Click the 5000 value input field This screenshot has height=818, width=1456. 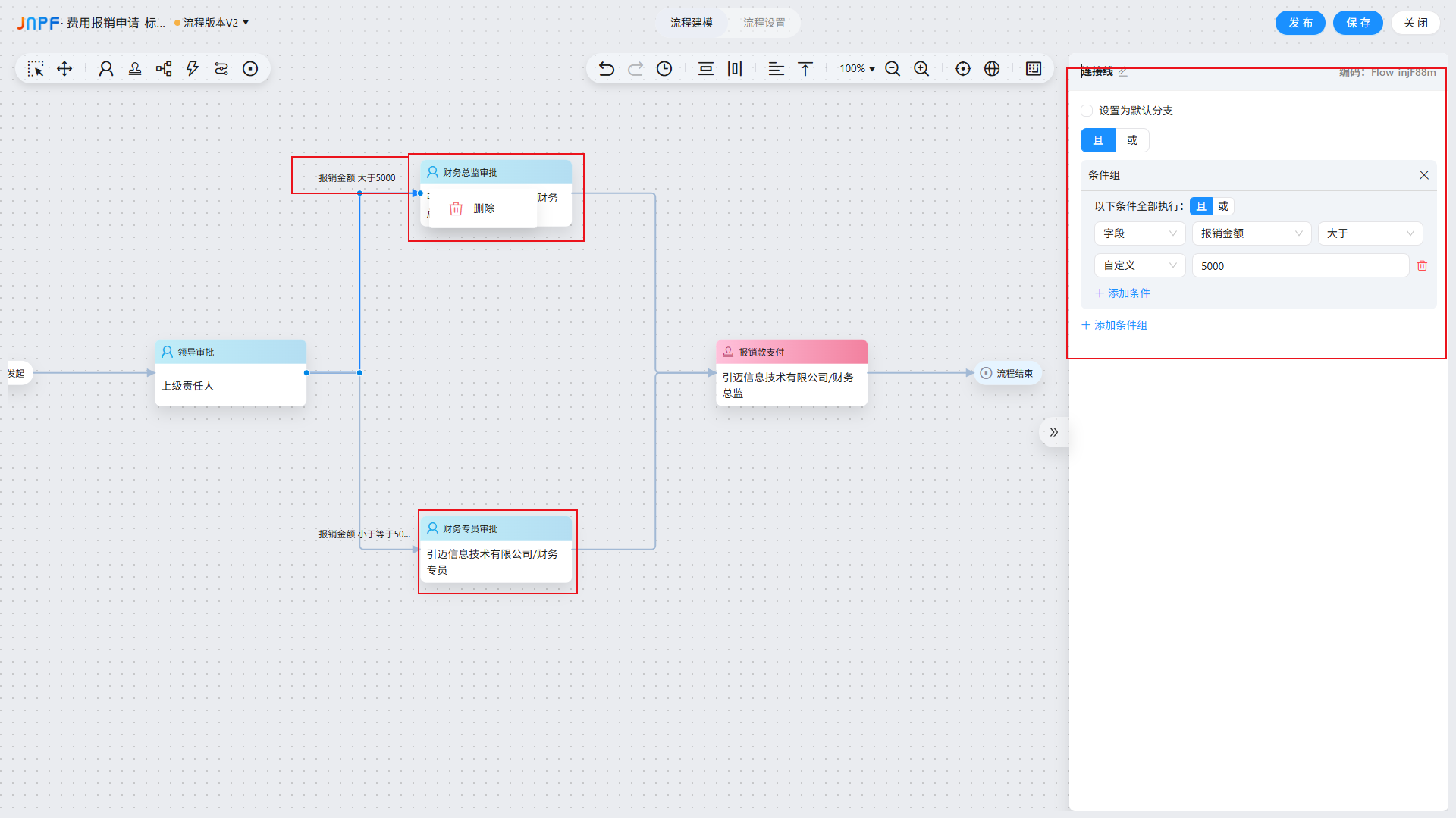(1300, 266)
